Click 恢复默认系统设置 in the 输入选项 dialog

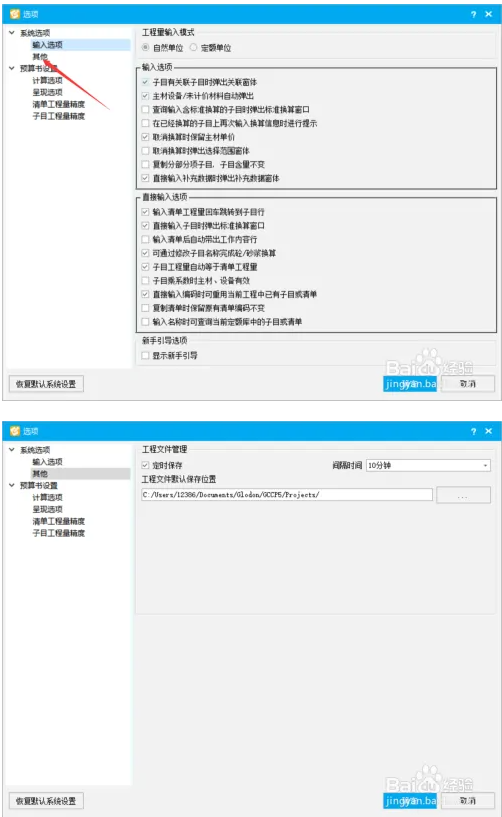pyautogui.click(x=46, y=384)
